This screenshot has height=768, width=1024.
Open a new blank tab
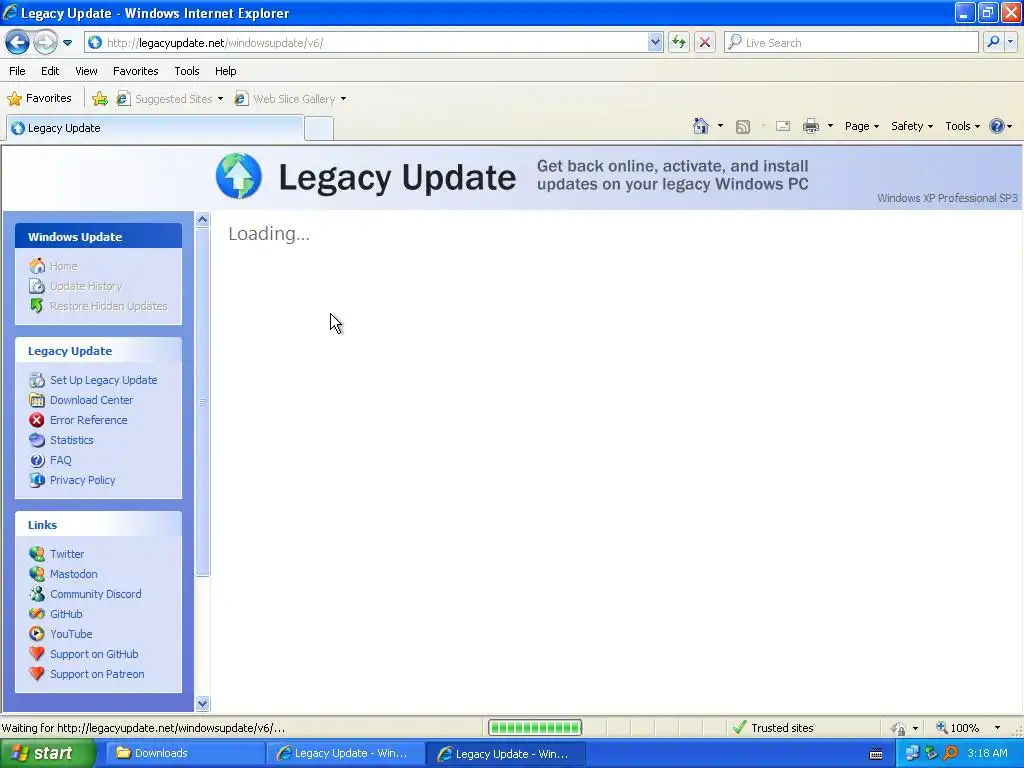tap(319, 129)
